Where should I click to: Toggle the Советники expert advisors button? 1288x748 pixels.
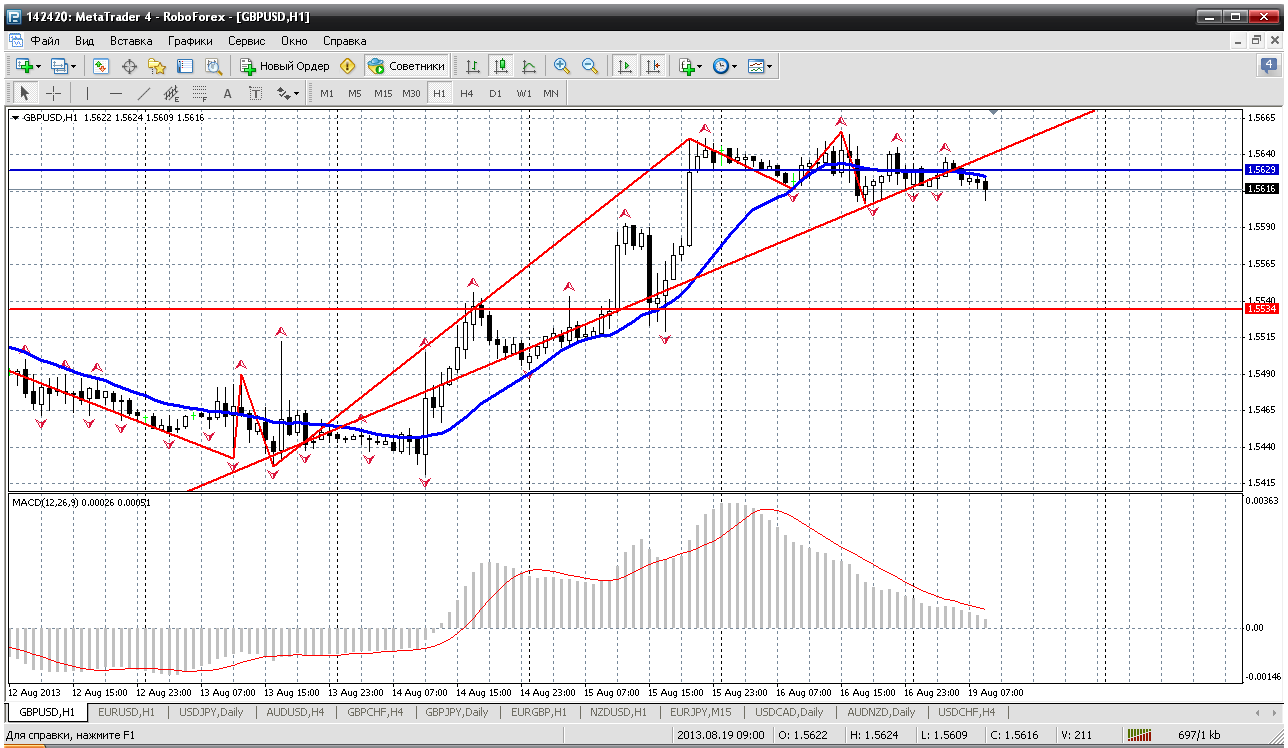406,66
